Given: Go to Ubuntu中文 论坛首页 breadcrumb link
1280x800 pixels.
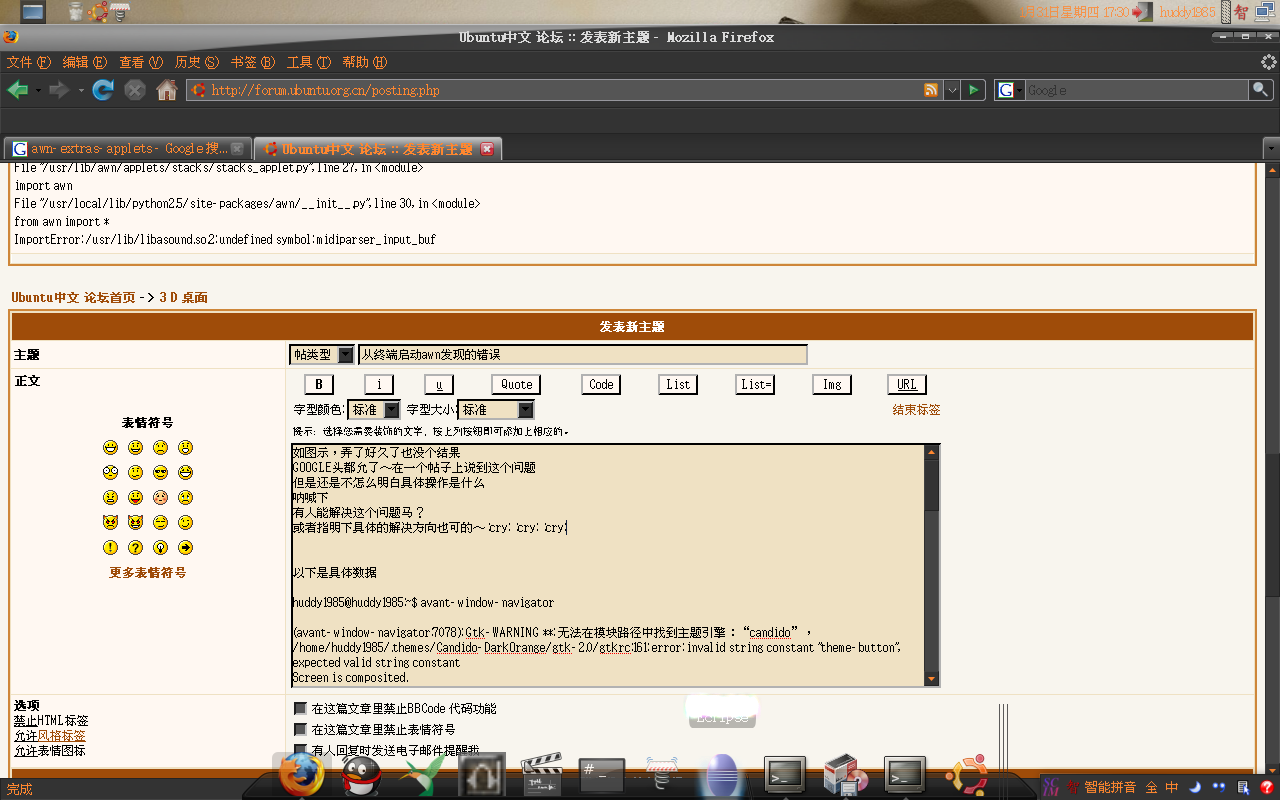Looking at the screenshot, I should (73, 298).
